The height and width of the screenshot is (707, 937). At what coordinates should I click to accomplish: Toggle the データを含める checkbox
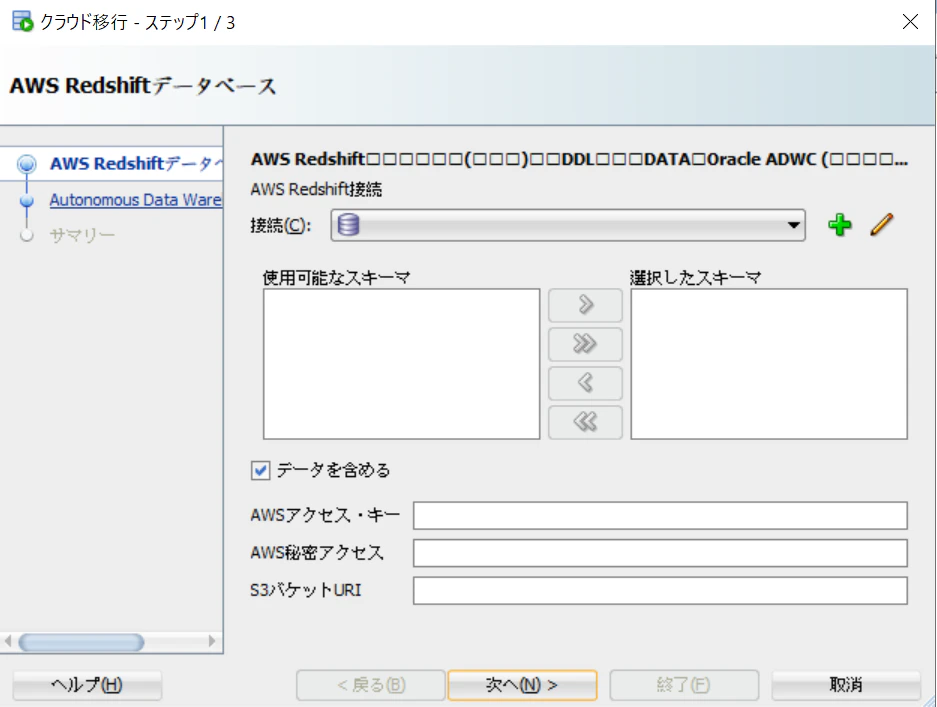pos(261,470)
